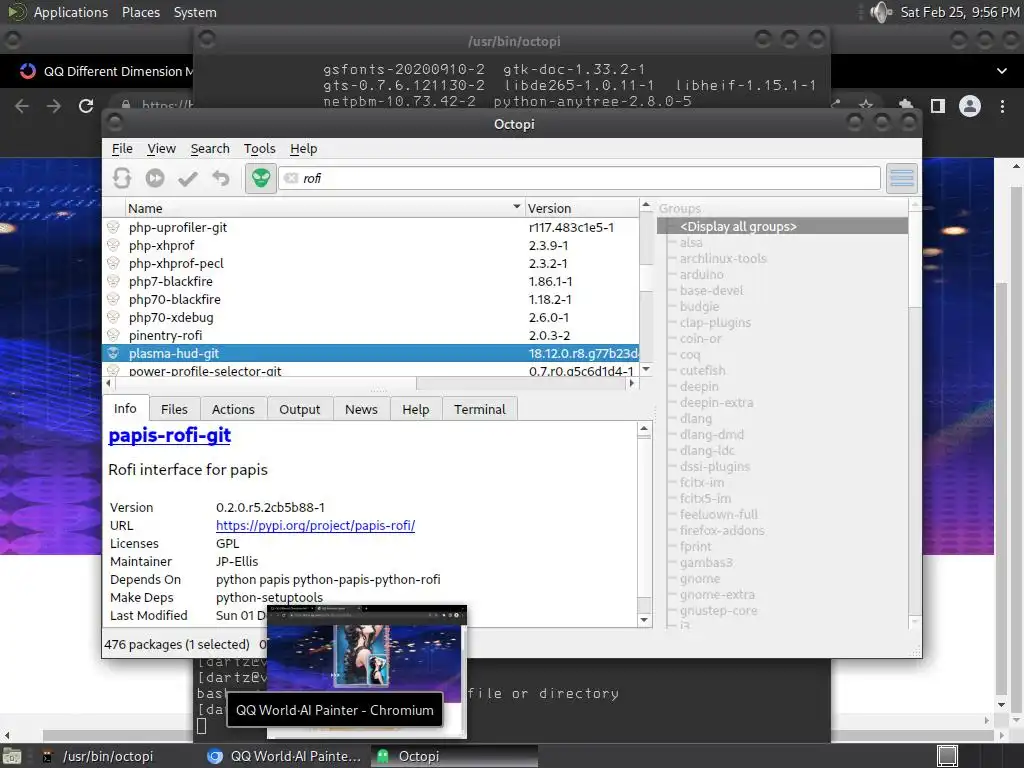1024x768 pixels.
Task: Click the package icon for pinentry-rofi
Action: [x=114, y=335]
